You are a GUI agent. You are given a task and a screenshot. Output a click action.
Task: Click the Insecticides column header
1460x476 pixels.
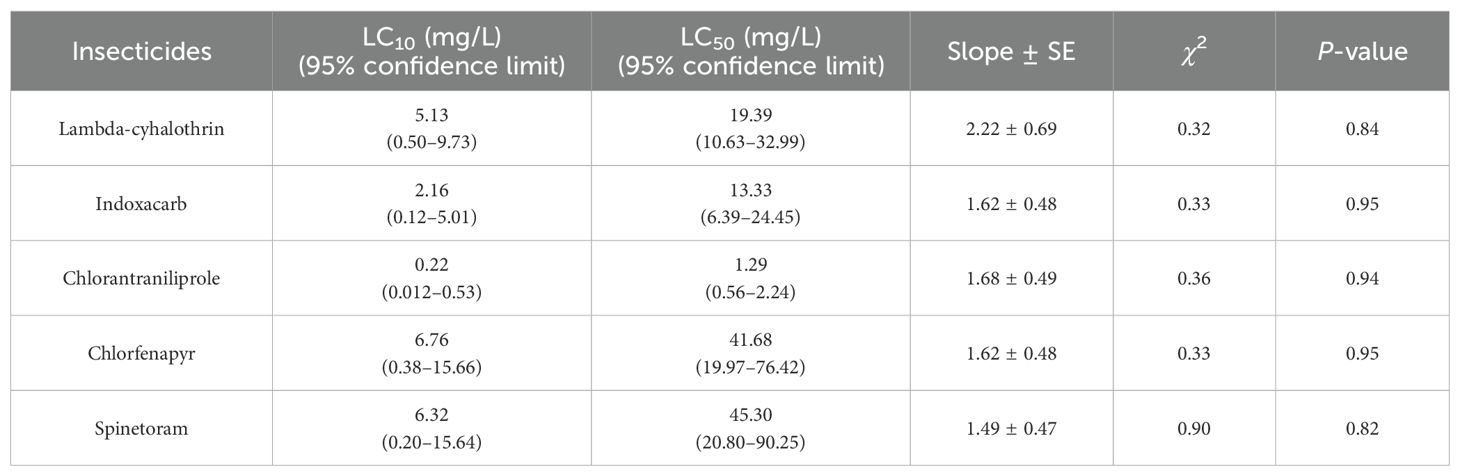(141, 52)
